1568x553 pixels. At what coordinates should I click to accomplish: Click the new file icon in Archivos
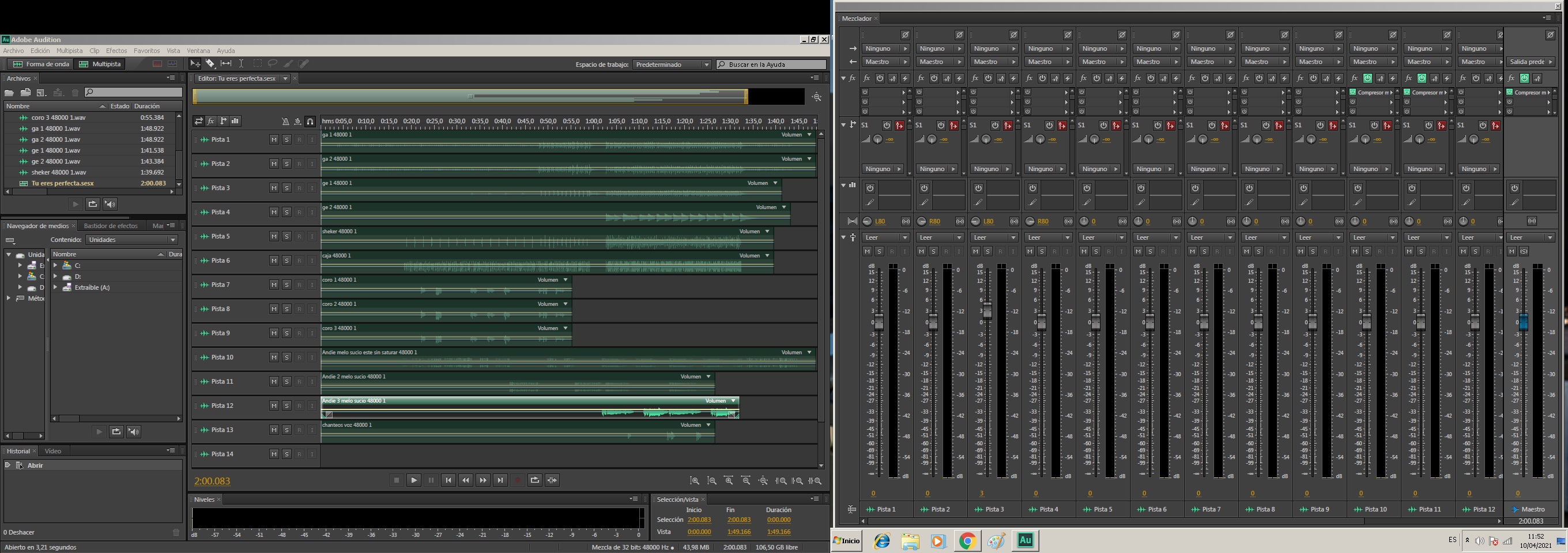point(42,93)
